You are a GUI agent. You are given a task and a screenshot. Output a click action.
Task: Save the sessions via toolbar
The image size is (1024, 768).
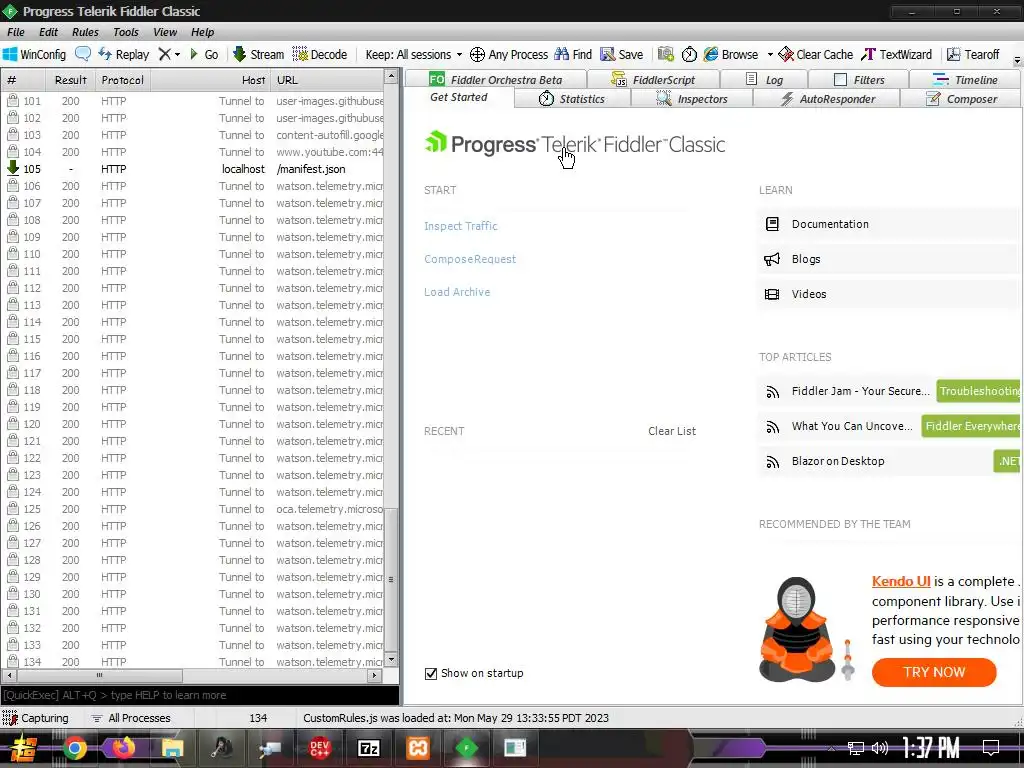pyautogui.click(x=622, y=54)
